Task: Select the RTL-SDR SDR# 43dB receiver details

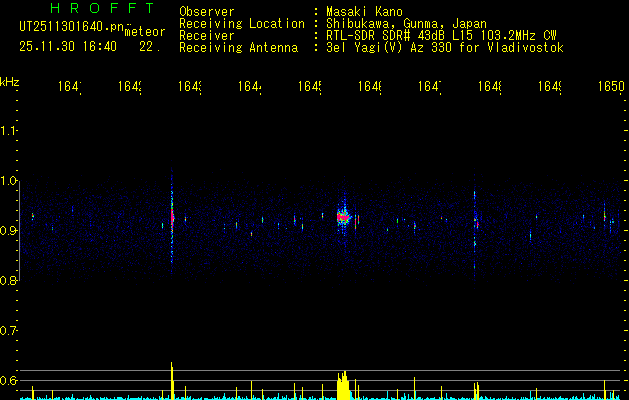Action: pos(441,36)
